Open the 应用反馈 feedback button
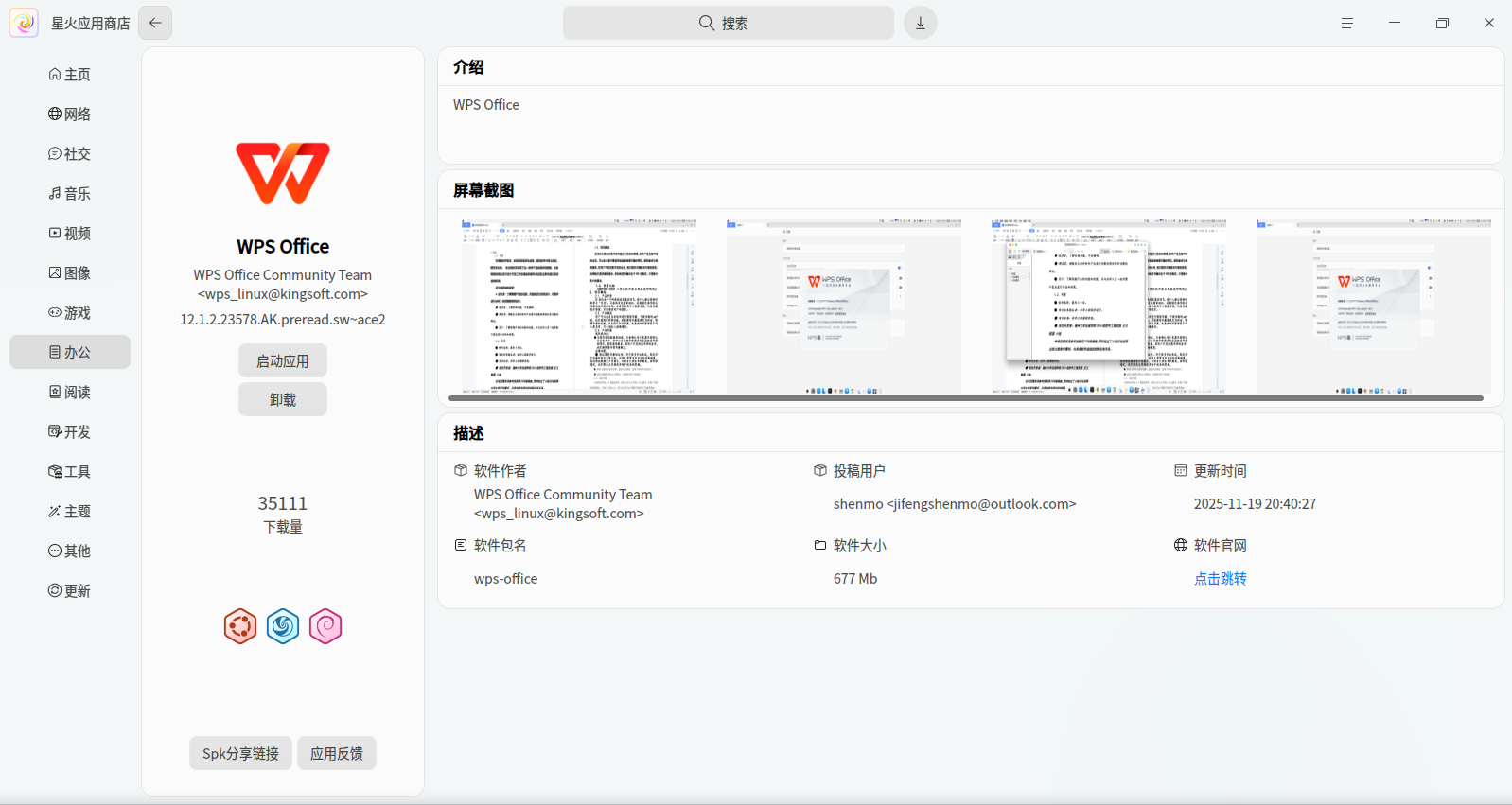The image size is (1512, 805). [x=337, y=753]
